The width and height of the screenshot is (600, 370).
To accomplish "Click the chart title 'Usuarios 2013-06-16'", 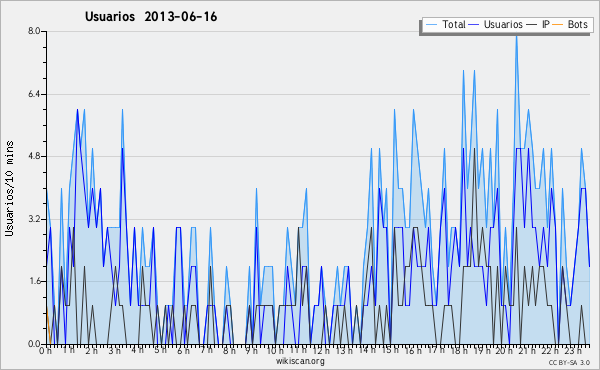I will click(x=151, y=17).
